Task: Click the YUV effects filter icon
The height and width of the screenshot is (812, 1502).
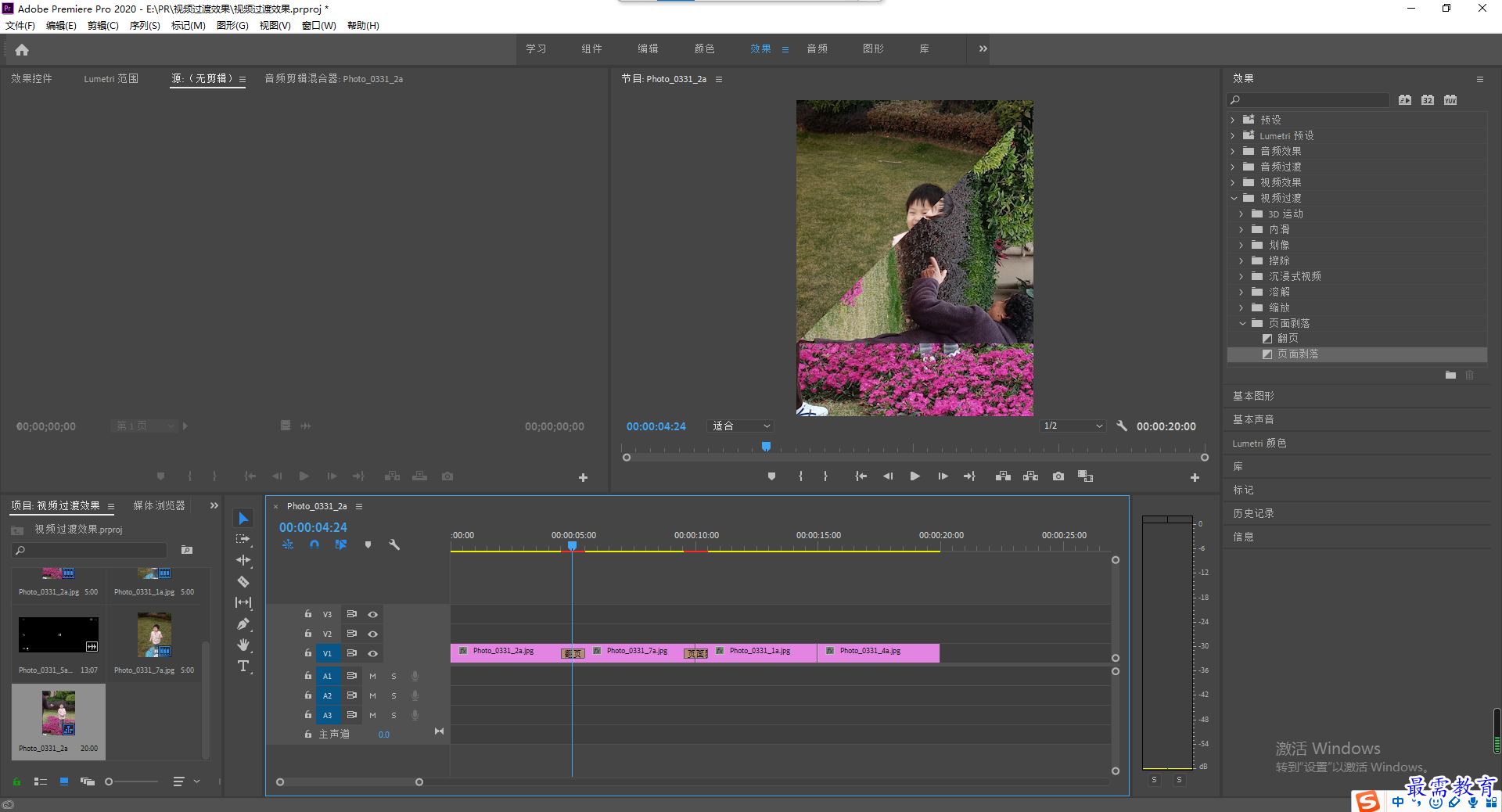Action: (1450, 100)
